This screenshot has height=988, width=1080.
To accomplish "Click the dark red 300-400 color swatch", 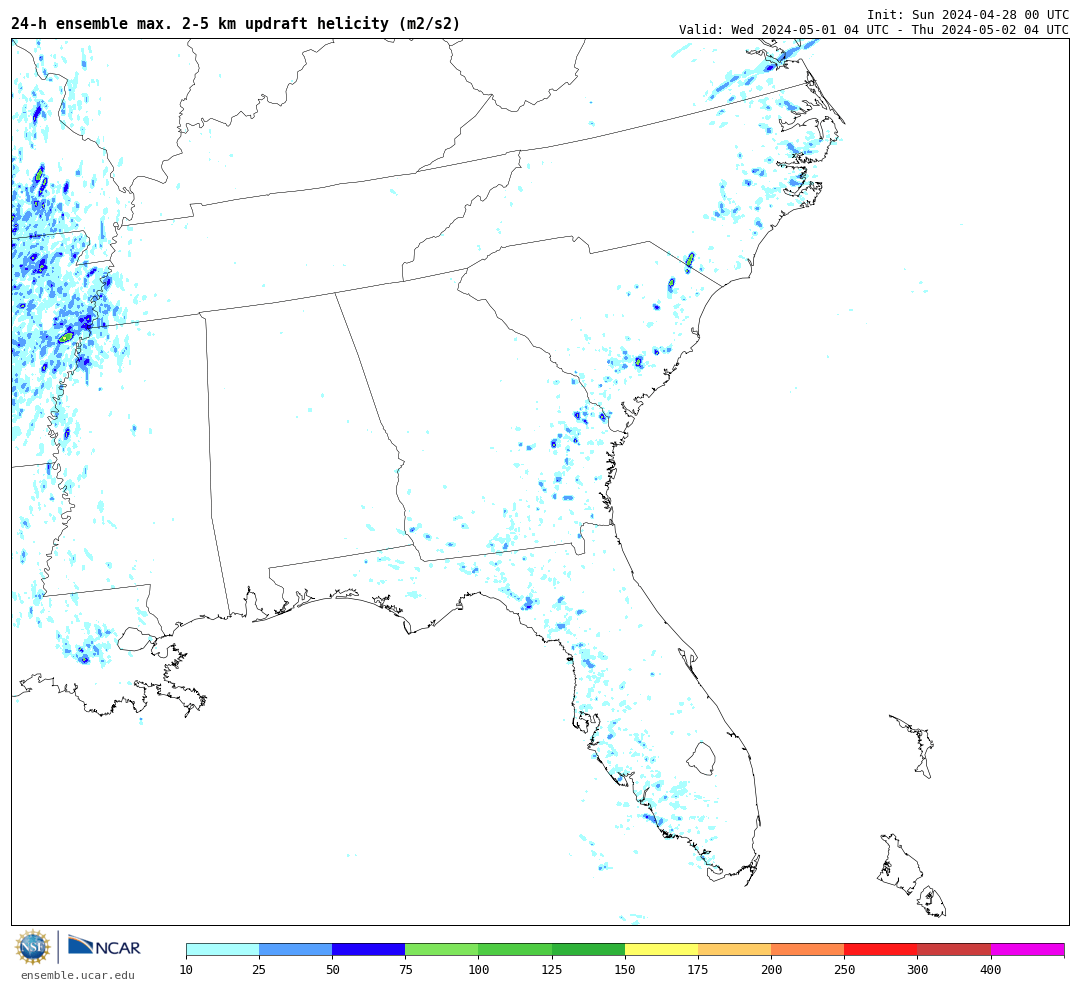I will [x=954, y=949].
